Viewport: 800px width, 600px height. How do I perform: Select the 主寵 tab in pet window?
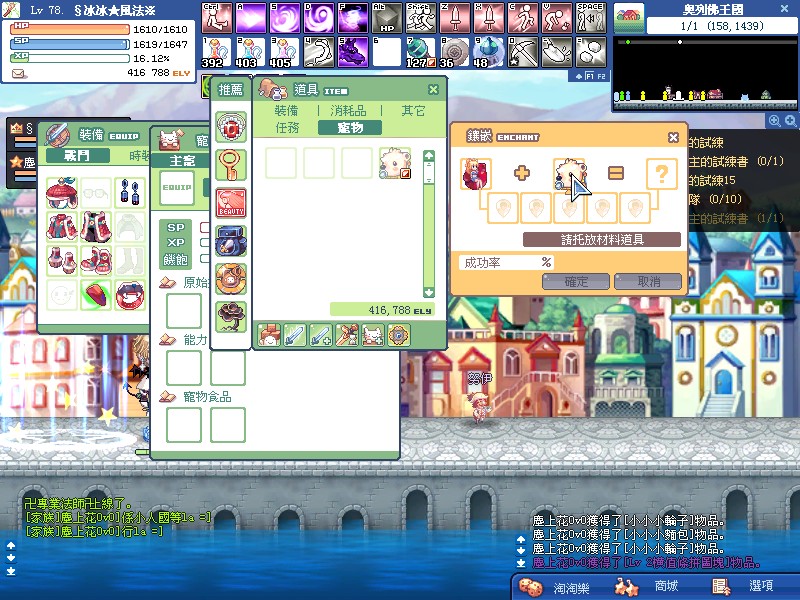click(182, 161)
